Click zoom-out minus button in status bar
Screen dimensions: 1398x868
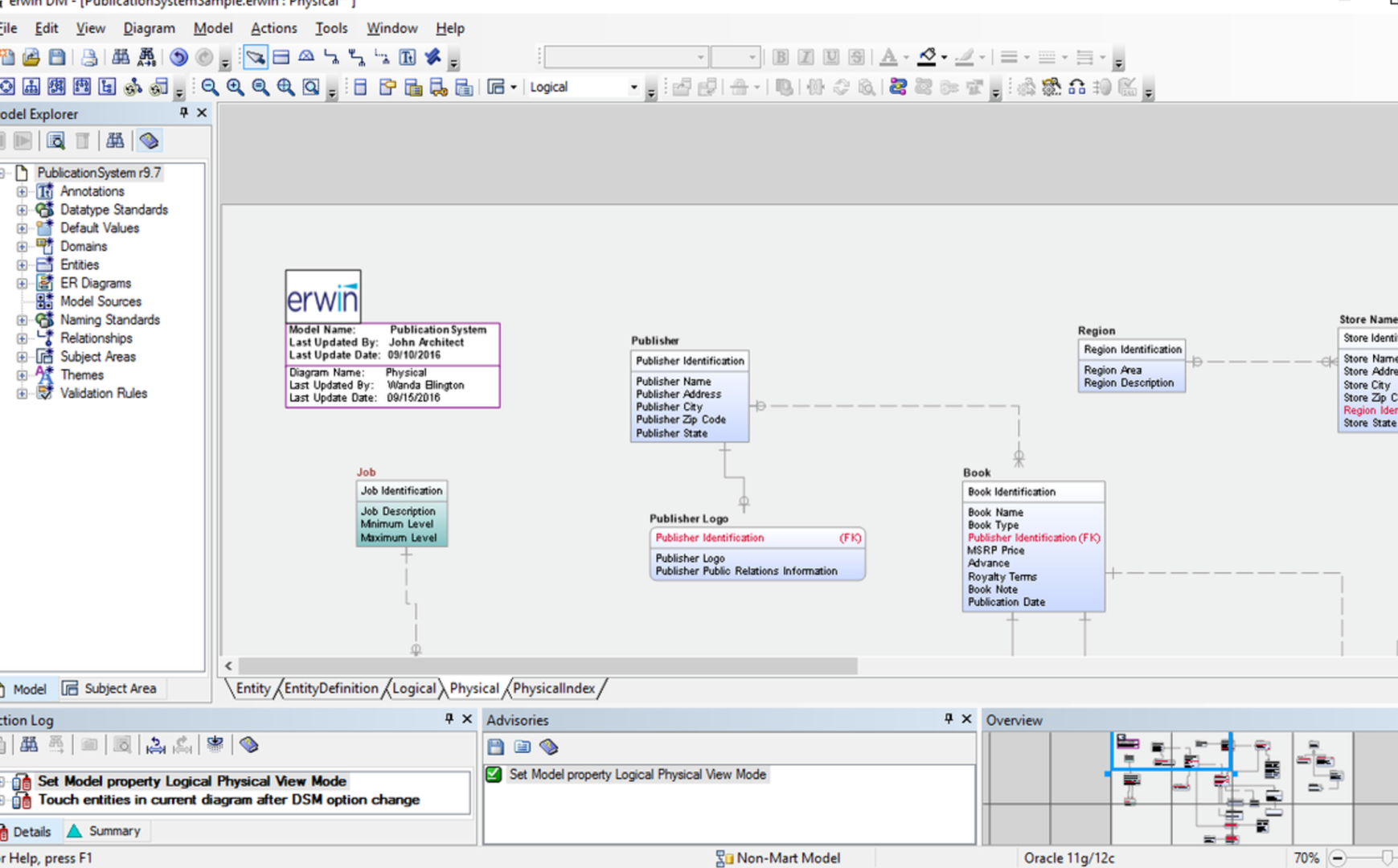(x=1338, y=858)
